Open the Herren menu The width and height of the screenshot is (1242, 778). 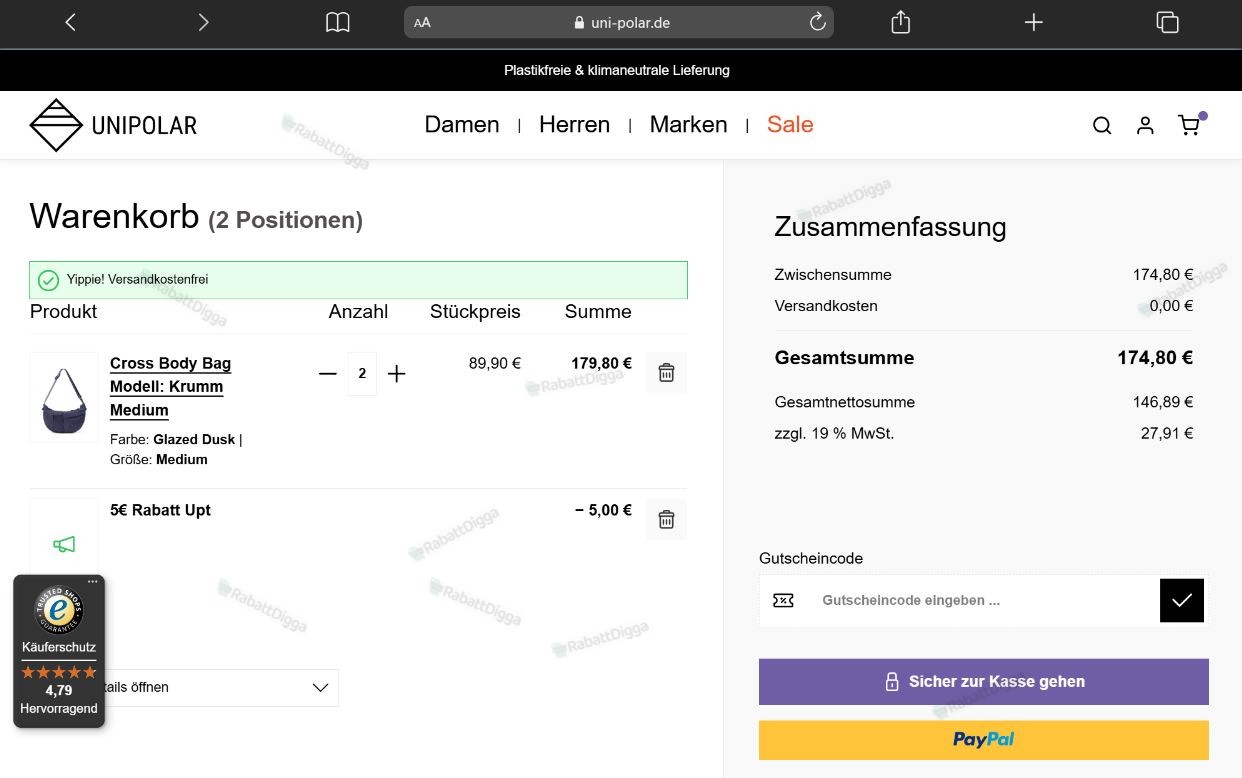[574, 125]
